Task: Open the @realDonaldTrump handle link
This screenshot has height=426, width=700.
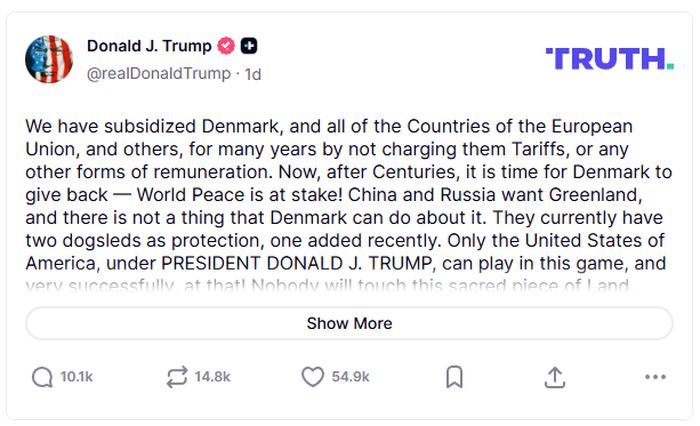Action: coord(159,73)
